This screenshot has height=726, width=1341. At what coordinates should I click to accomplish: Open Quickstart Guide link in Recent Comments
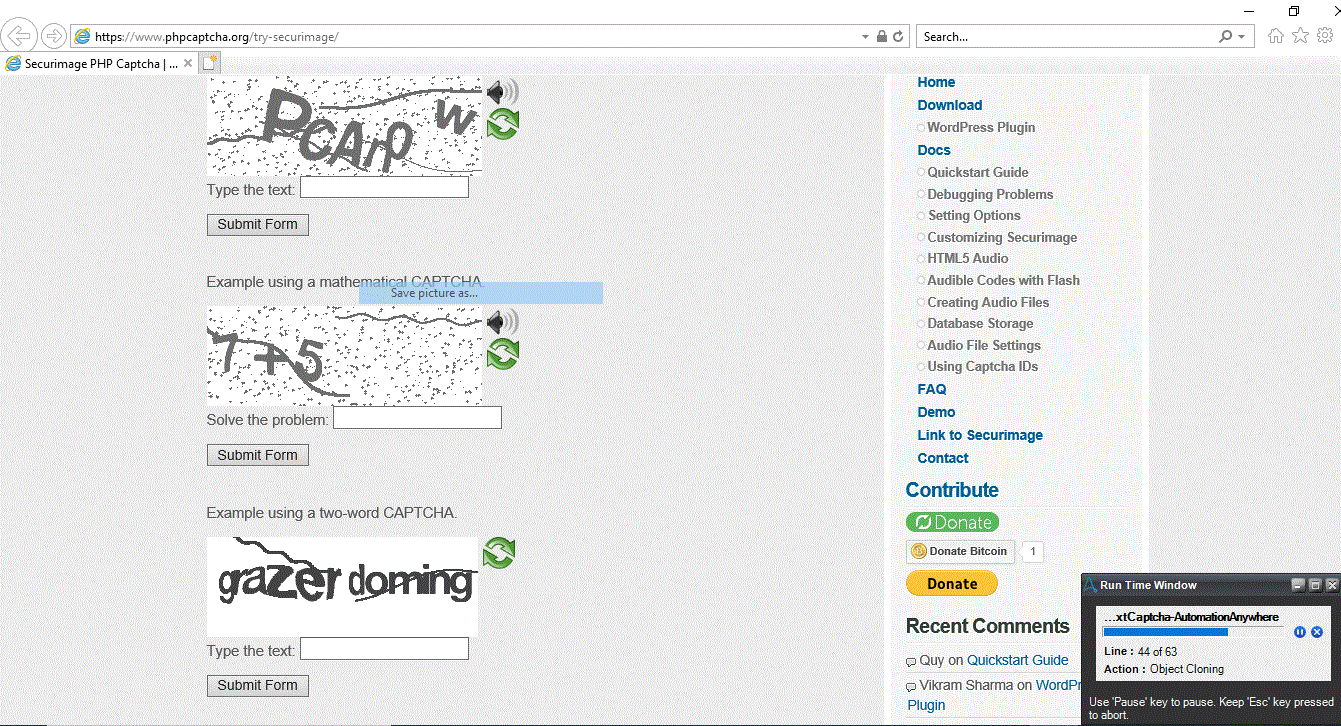pyautogui.click(x=1018, y=660)
